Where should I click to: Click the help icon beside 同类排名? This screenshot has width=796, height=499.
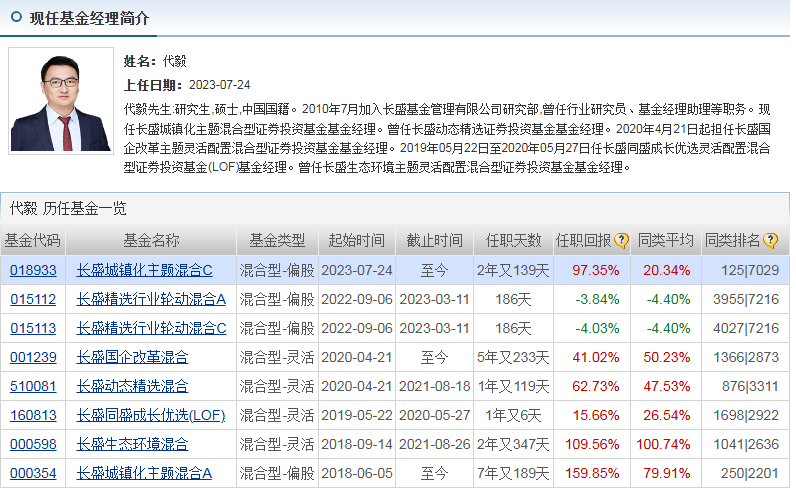click(770, 241)
